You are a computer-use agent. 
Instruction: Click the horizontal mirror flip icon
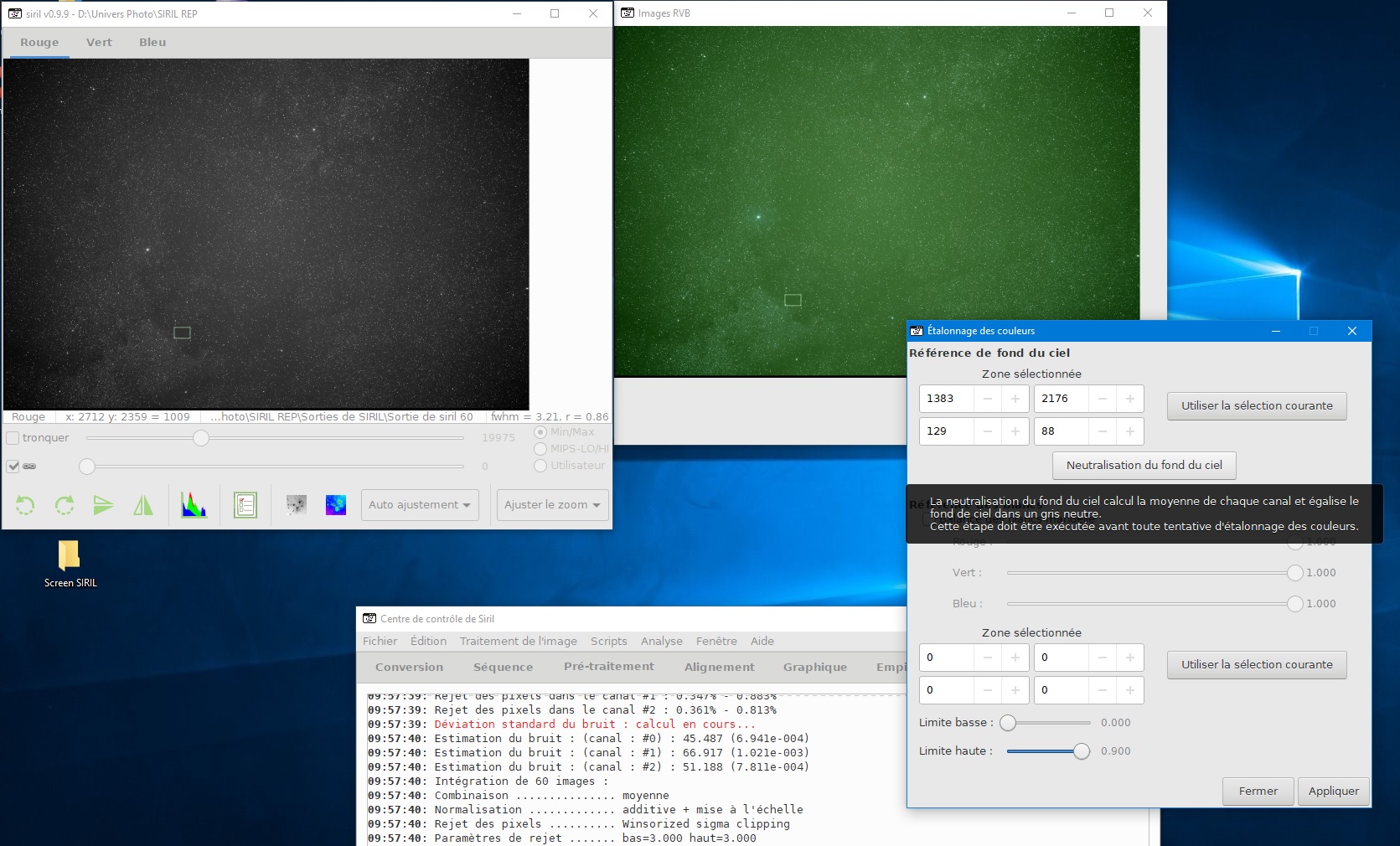coord(143,505)
